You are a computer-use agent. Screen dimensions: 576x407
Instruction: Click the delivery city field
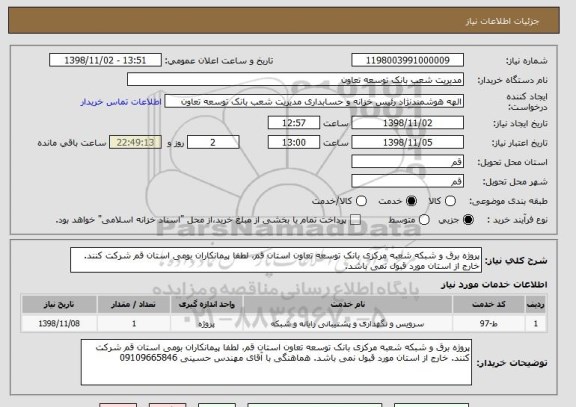click(407, 181)
